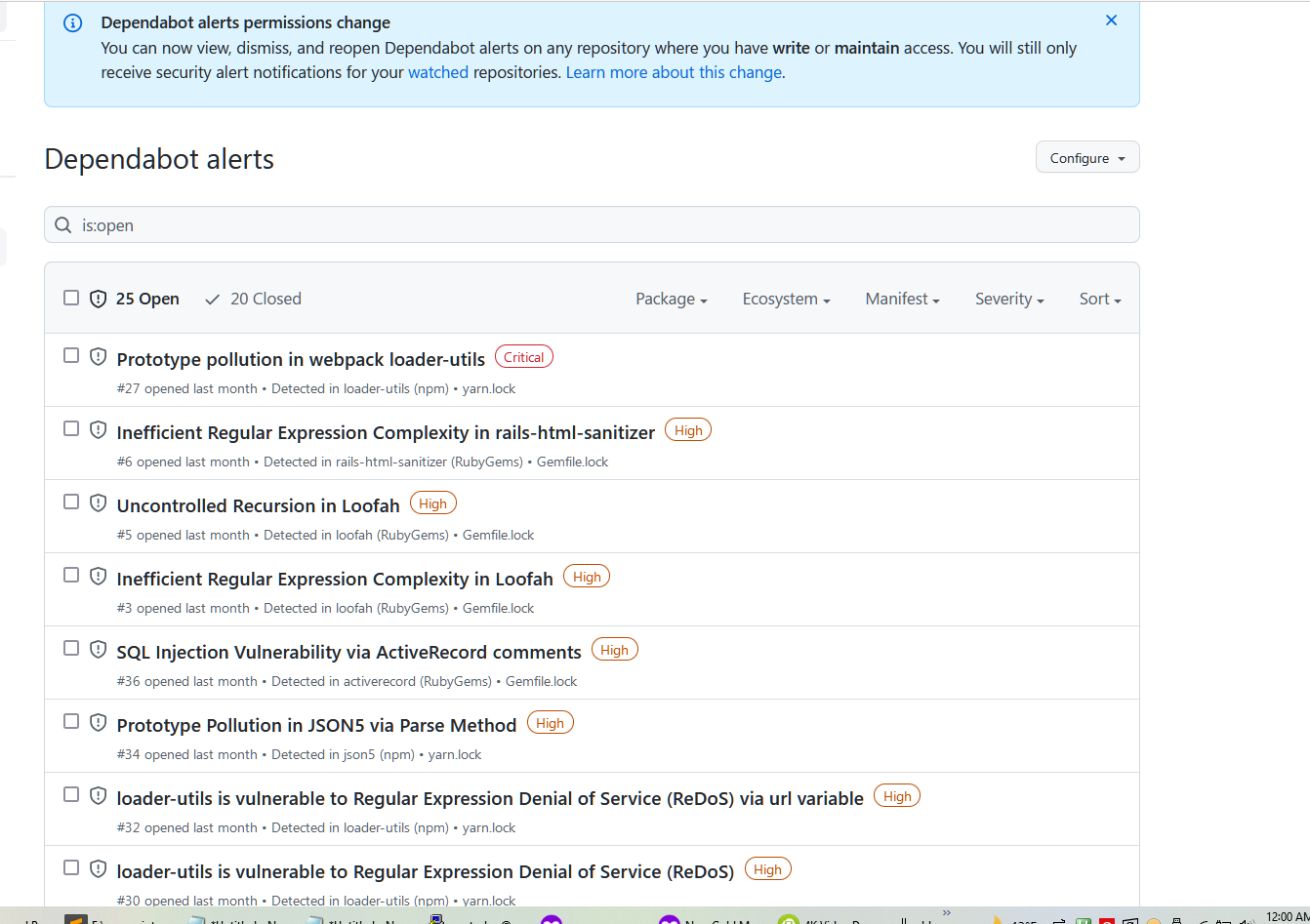Open the watched repositories link

pos(438,72)
